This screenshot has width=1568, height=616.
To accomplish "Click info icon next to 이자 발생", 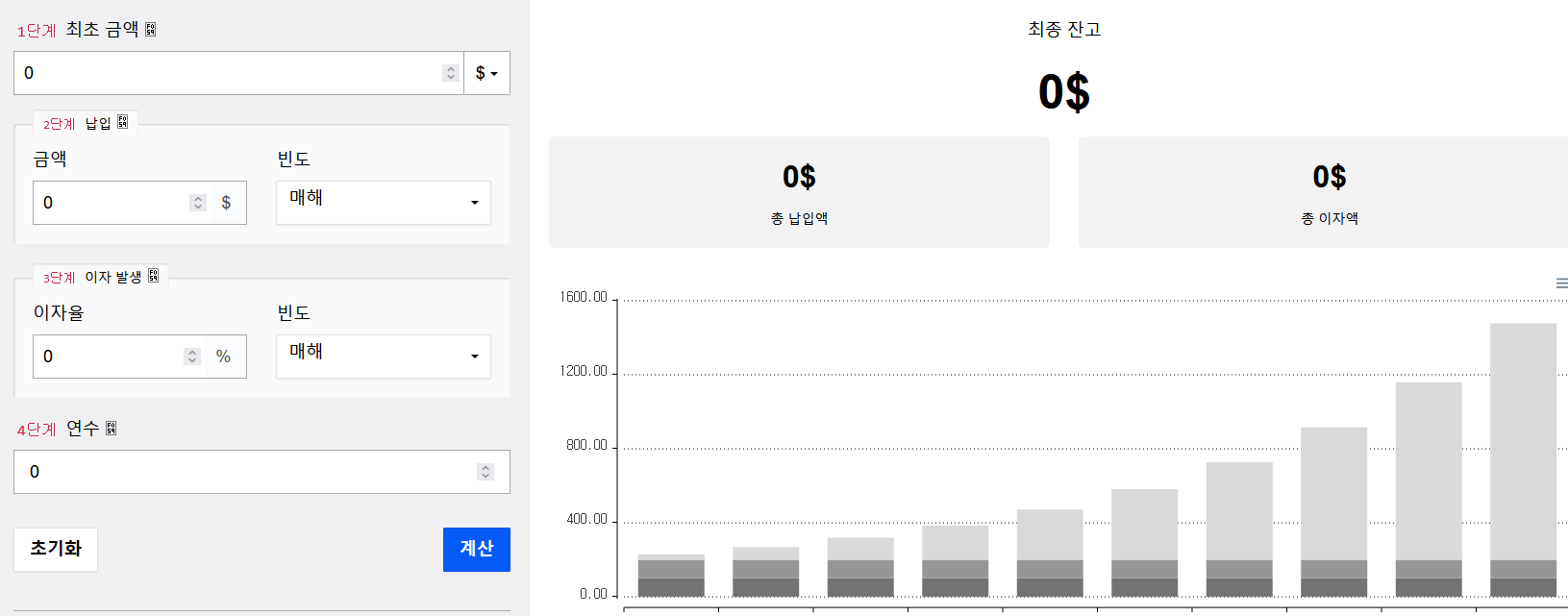I will (154, 276).
